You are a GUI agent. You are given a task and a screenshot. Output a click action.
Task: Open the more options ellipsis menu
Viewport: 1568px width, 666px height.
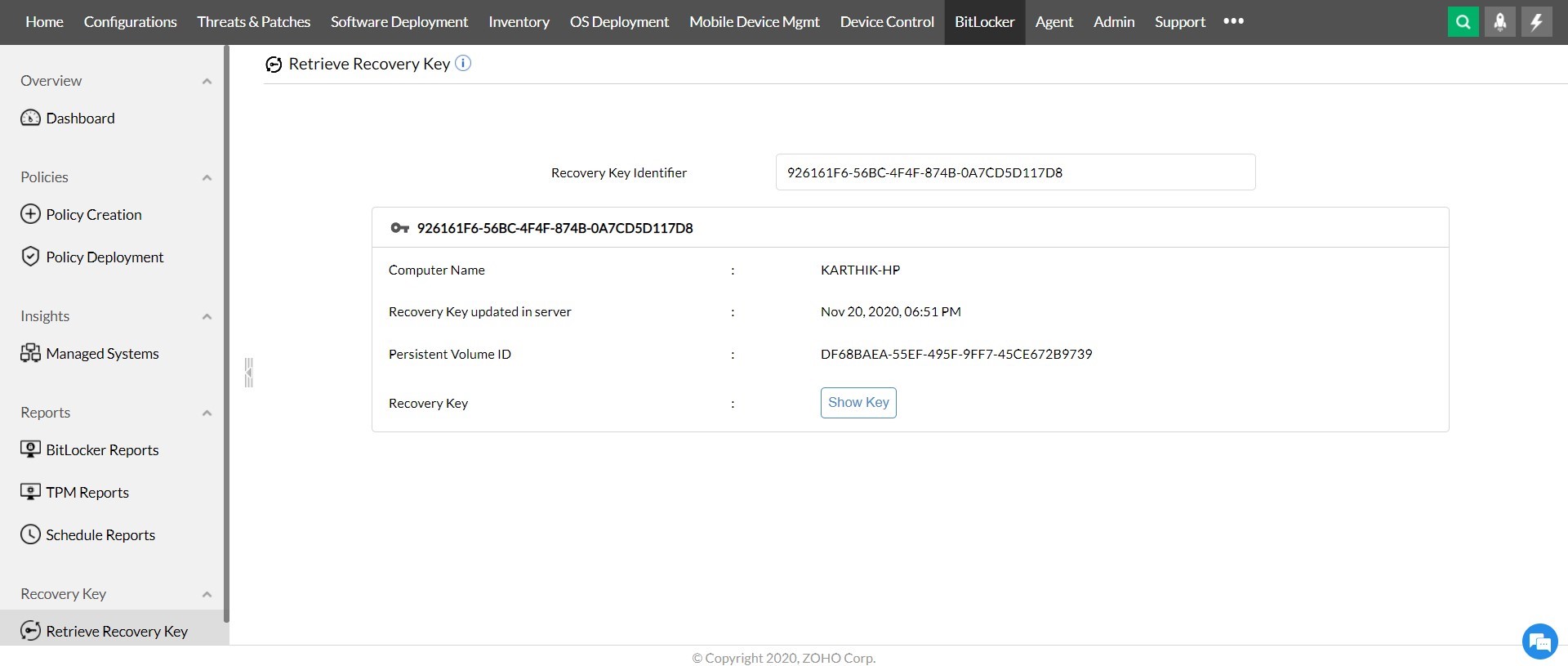coord(1233,21)
